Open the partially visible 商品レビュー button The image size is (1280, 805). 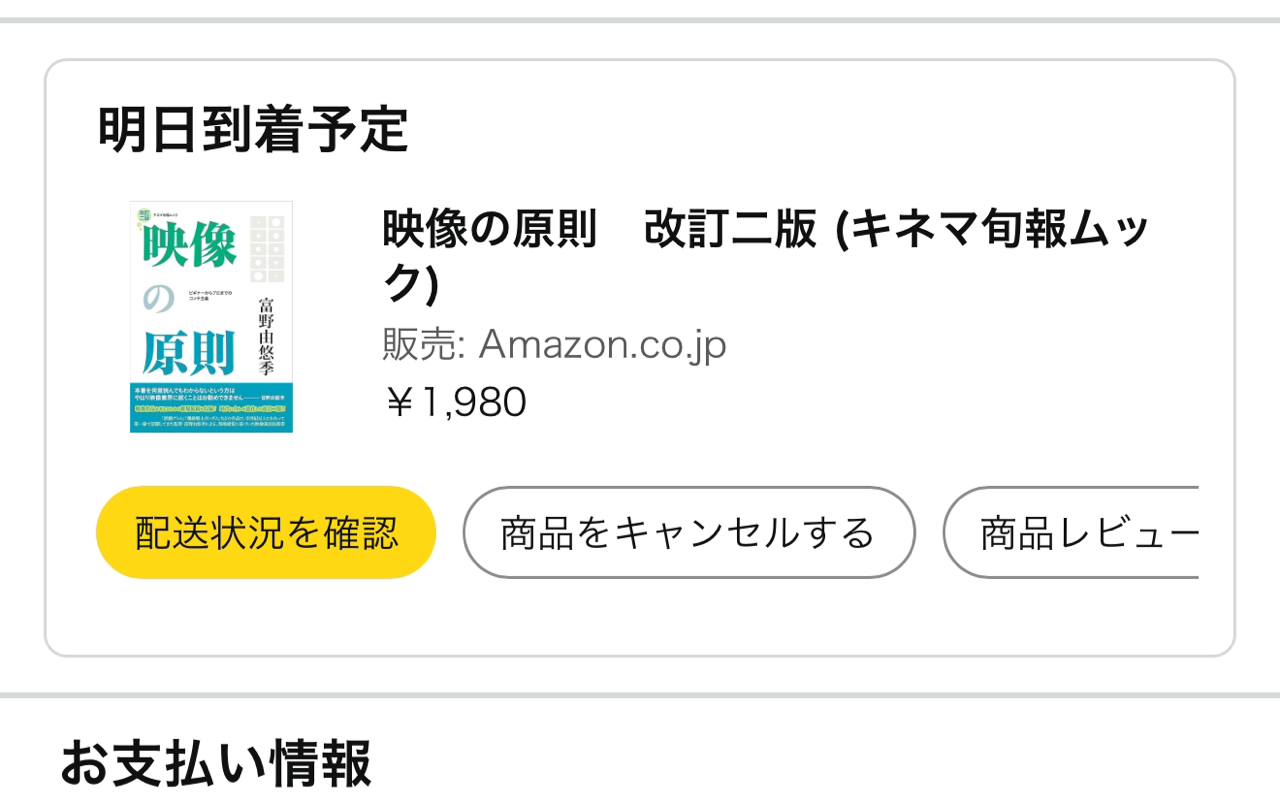[x=1071, y=532]
